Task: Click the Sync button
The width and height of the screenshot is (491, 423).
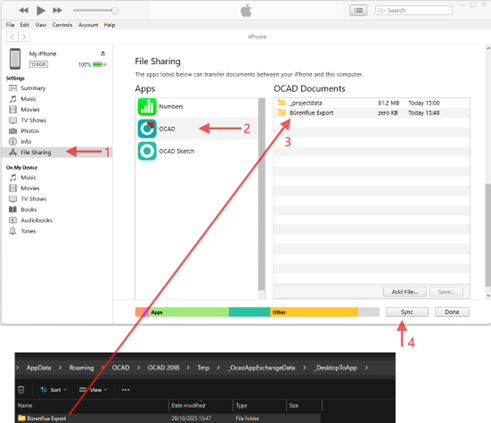Action: click(407, 312)
